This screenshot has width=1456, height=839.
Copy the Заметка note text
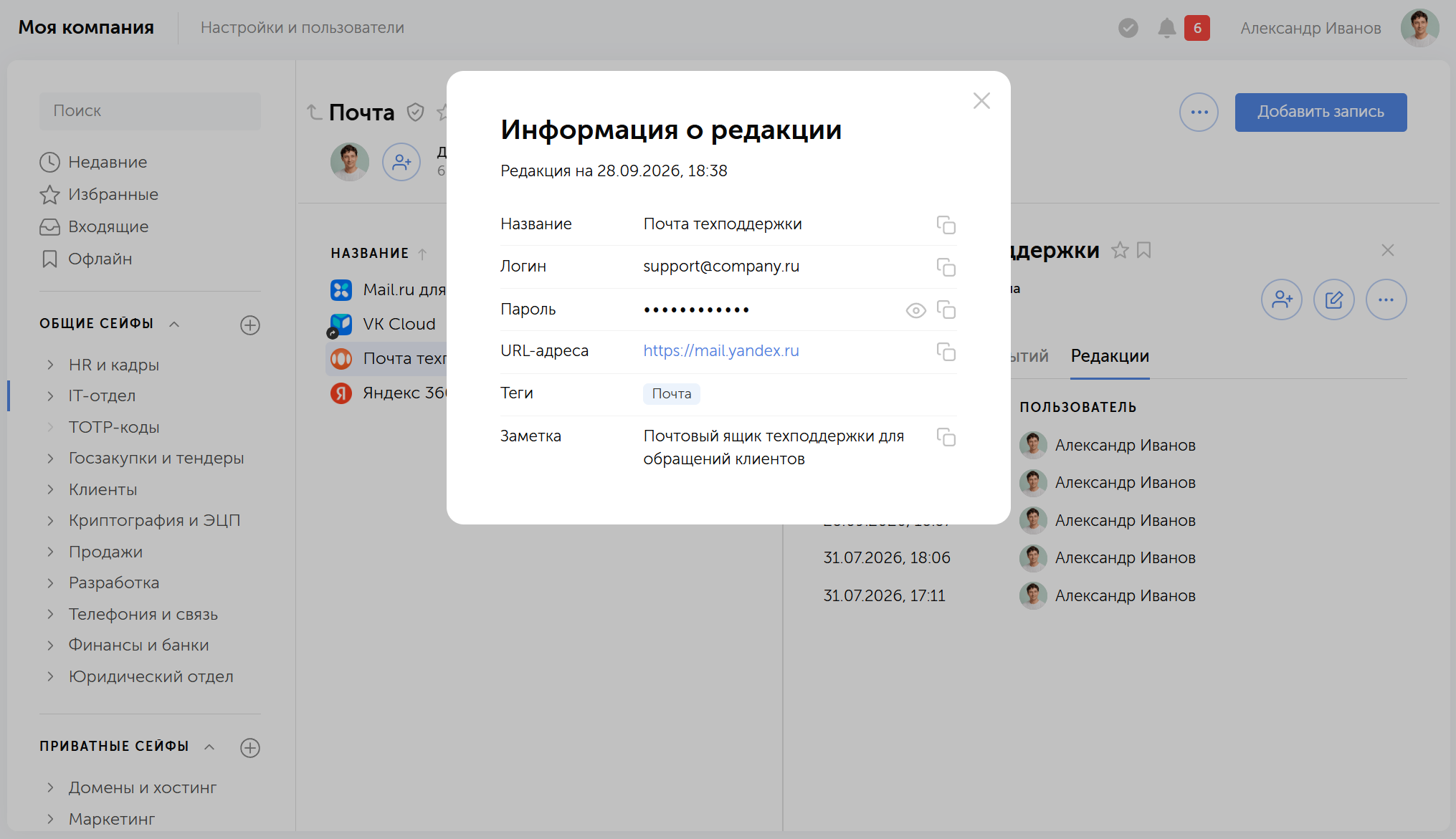click(946, 437)
